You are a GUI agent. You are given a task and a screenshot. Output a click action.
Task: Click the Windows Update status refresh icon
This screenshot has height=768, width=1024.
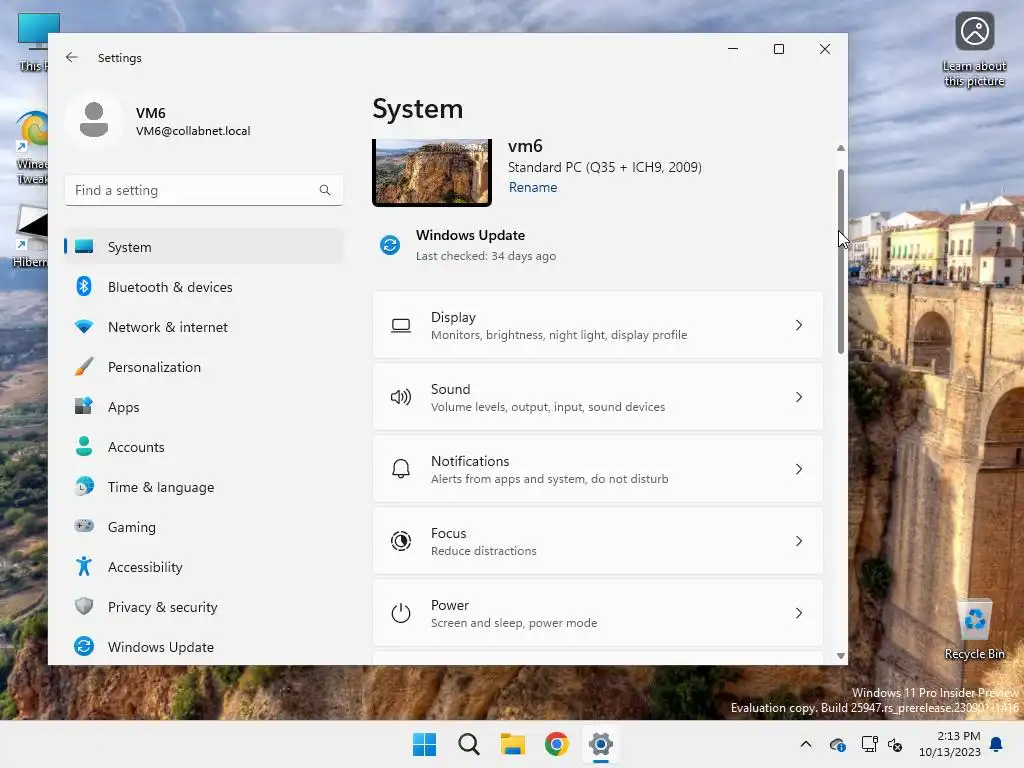pyautogui.click(x=390, y=245)
